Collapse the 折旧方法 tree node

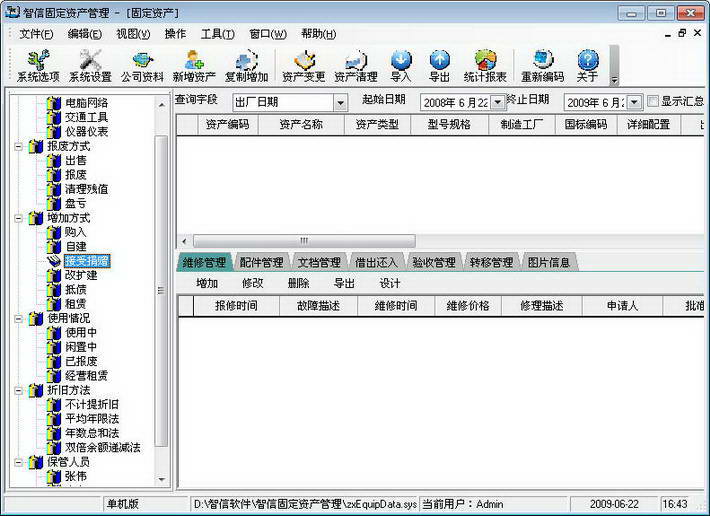click(19, 390)
